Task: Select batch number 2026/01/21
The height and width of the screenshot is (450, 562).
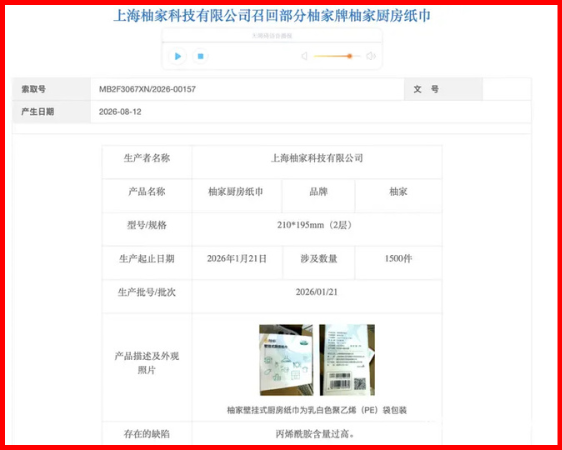Action: 317,292
